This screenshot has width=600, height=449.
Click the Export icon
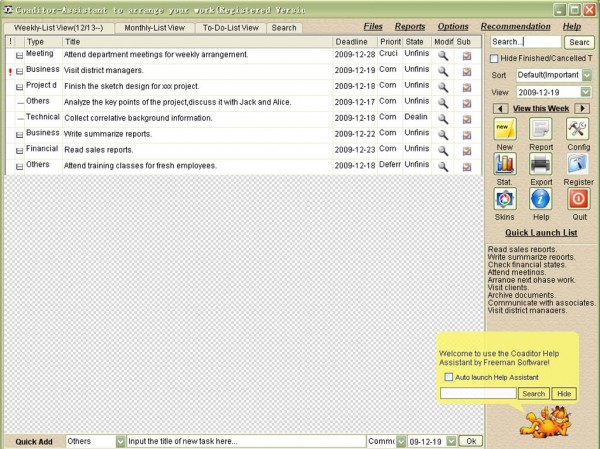pyautogui.click(x=541, y=164)
